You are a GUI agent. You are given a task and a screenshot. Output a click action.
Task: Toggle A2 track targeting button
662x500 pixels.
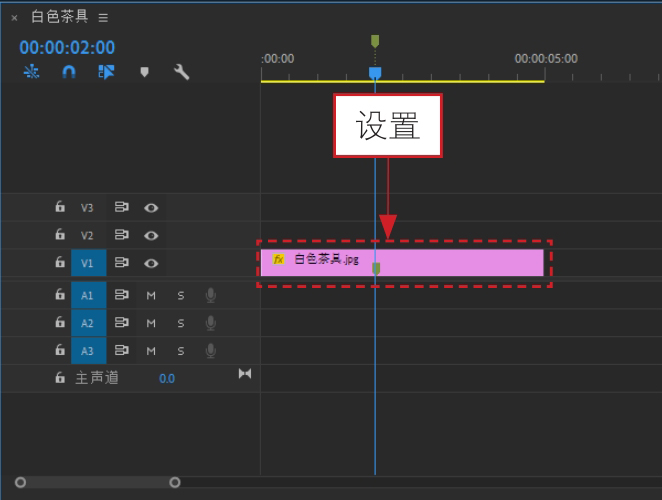(x=88, y=323)
